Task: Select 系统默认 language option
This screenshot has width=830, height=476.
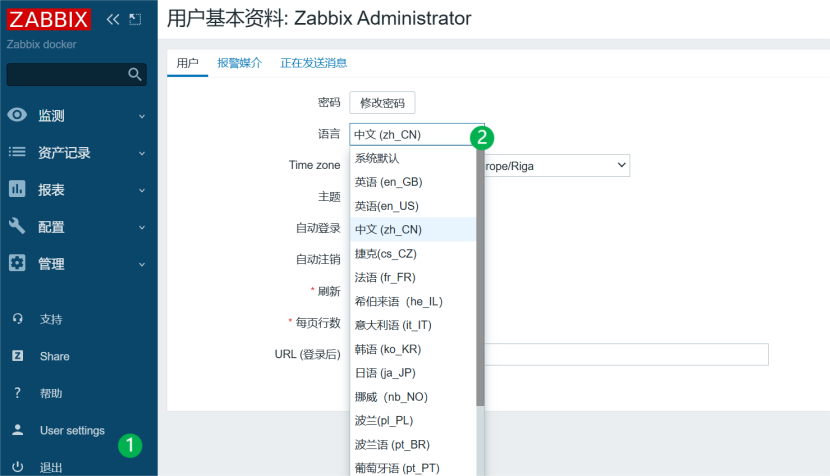Action: tap(413, 158)
